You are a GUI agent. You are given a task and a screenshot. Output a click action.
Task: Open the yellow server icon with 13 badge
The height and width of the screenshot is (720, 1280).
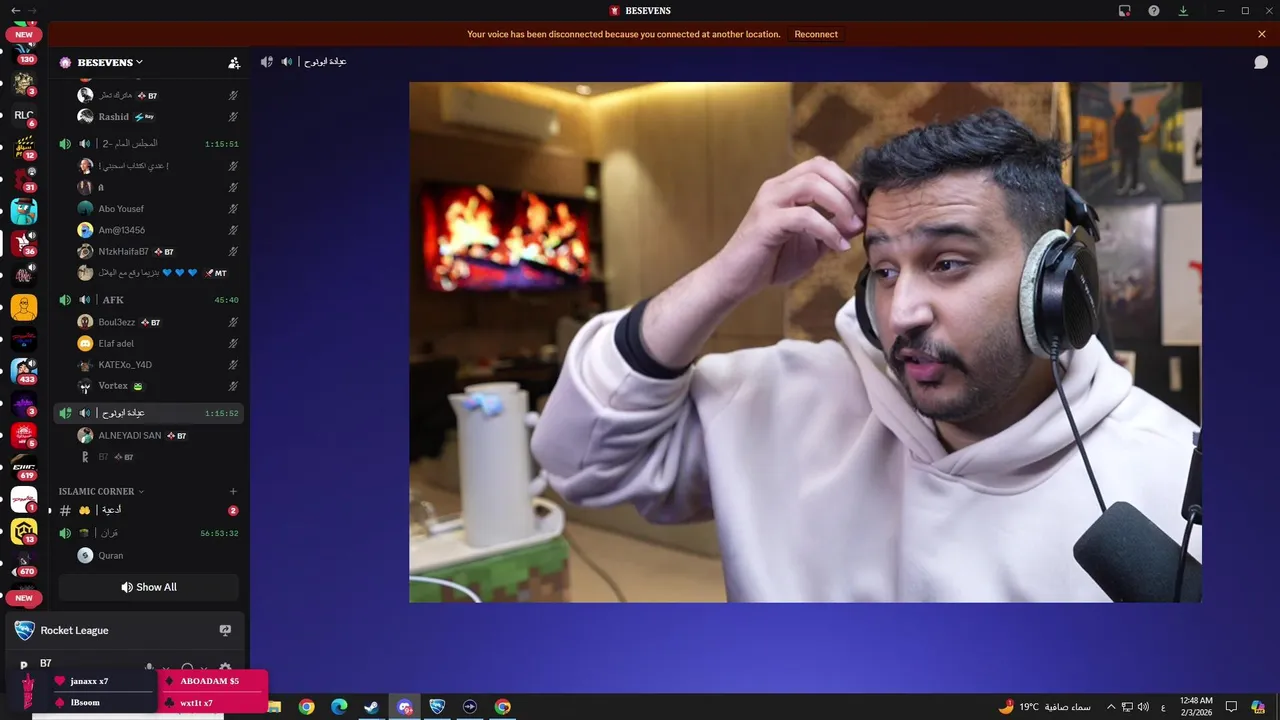point(23,531)
